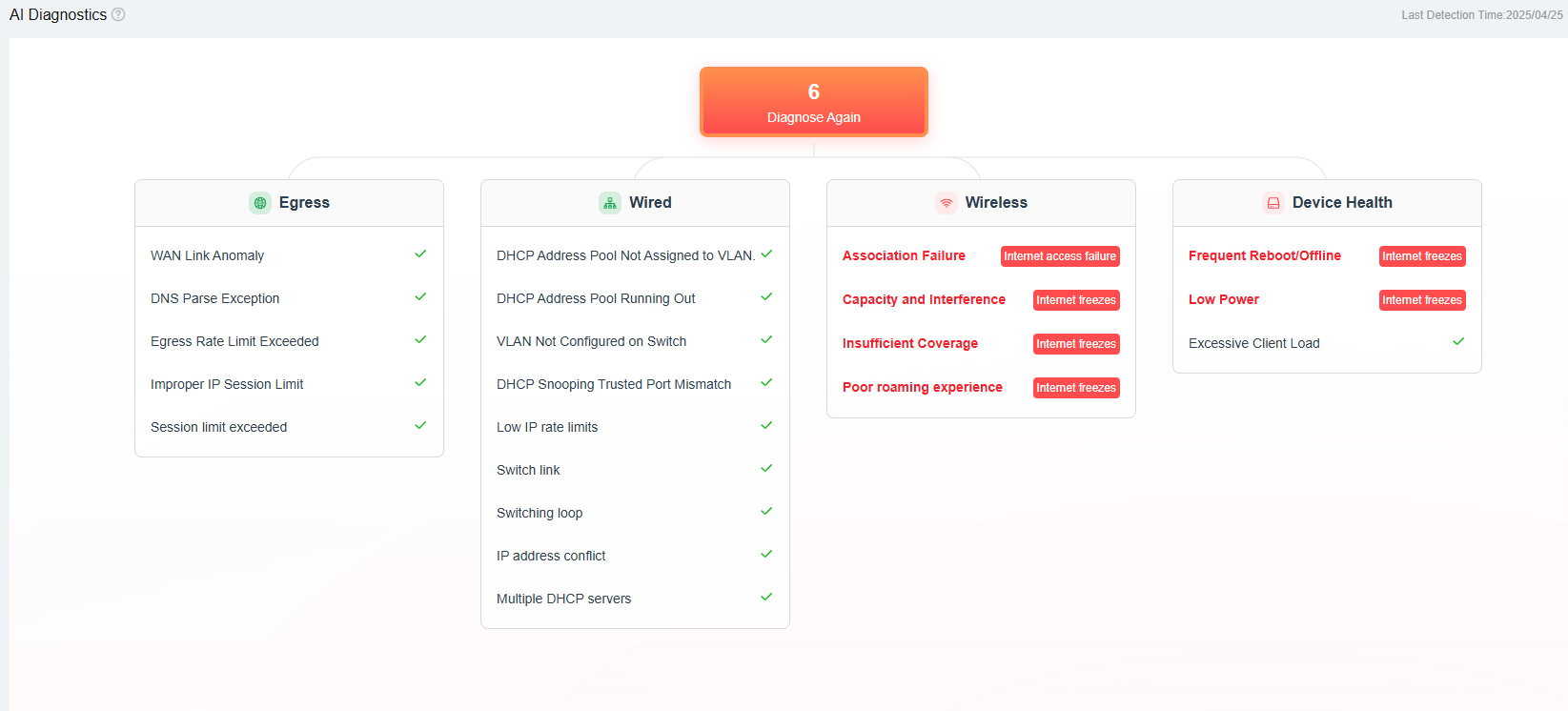The width and height of the screenshot is (1568, 711).
Task: Select the DNS Parse Exception row
Action: (x=215, y=298)
